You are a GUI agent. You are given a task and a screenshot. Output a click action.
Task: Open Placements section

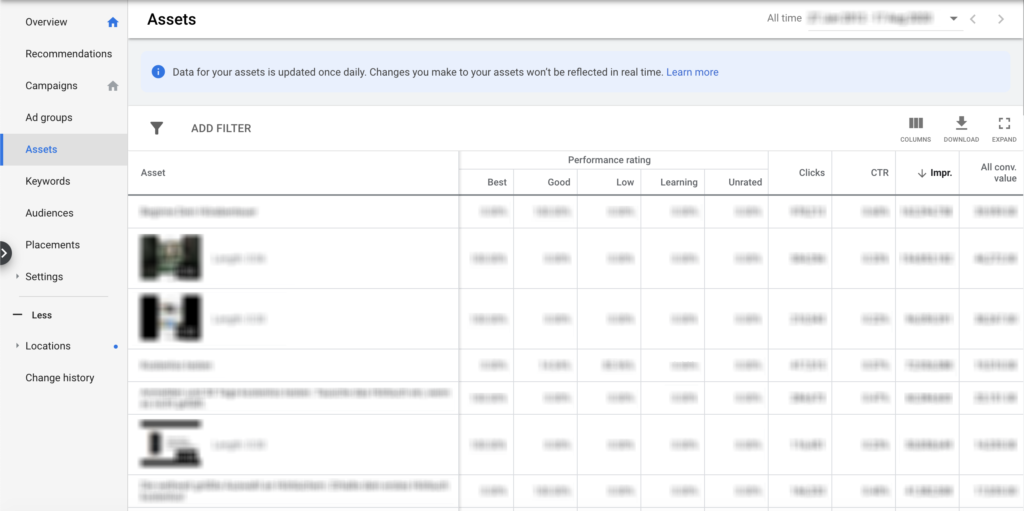52,245
